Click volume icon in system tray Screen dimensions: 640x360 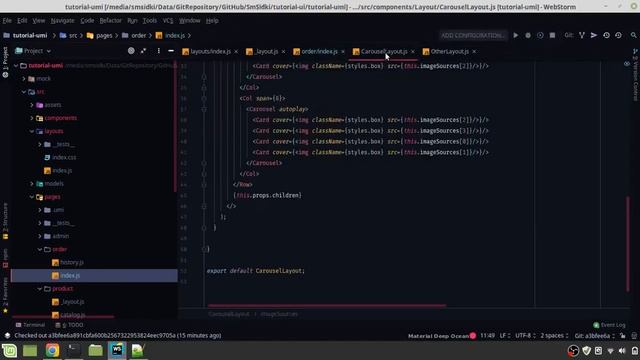622,351
